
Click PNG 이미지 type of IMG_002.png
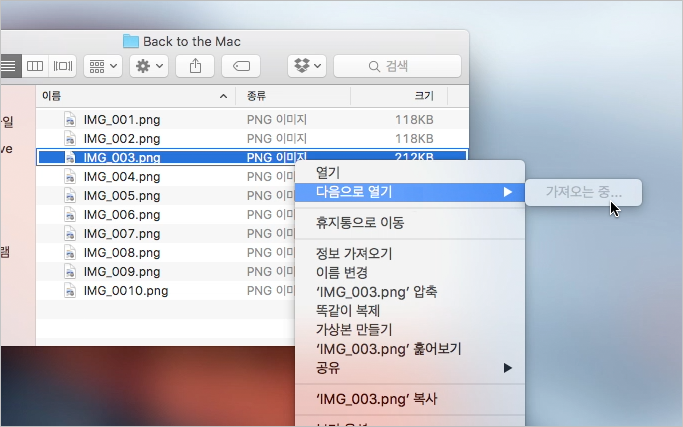(x=277, y=139)
